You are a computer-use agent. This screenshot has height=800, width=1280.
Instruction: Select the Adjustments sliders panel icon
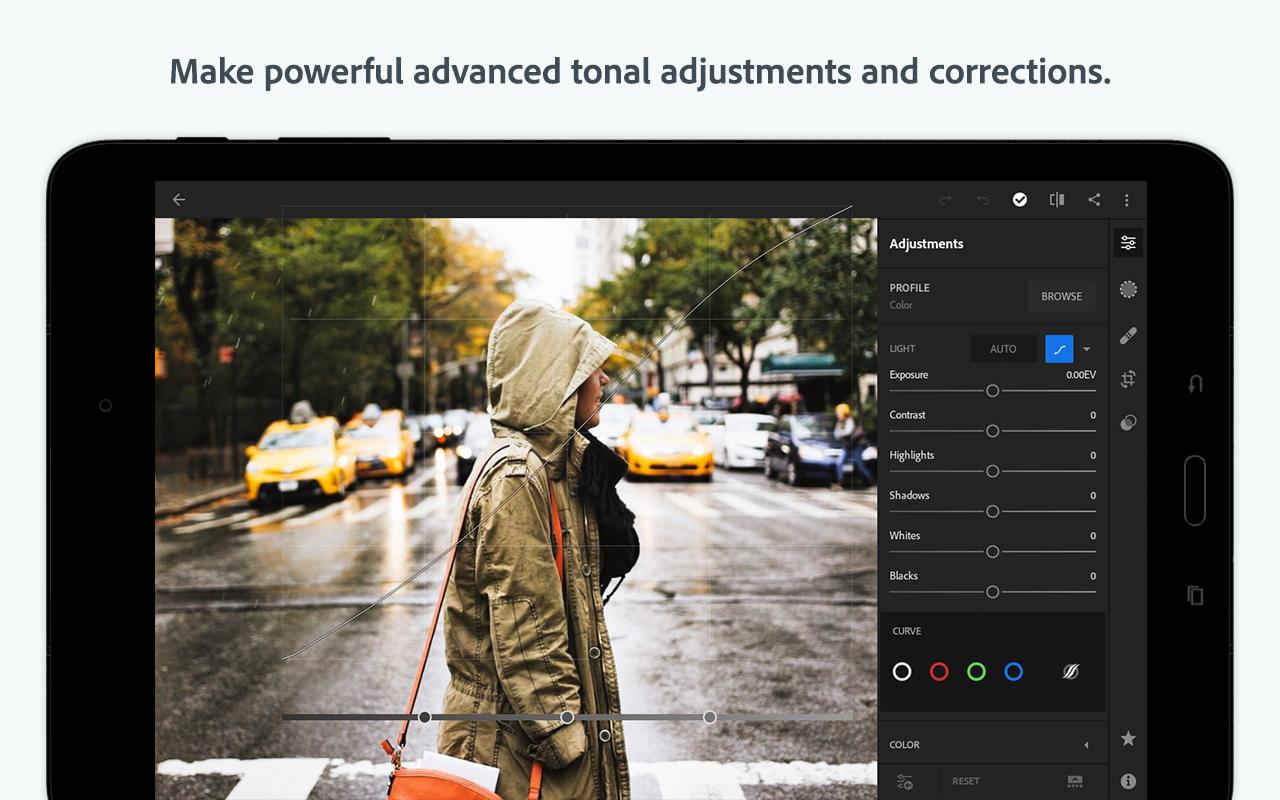(x=1128, y=243)
